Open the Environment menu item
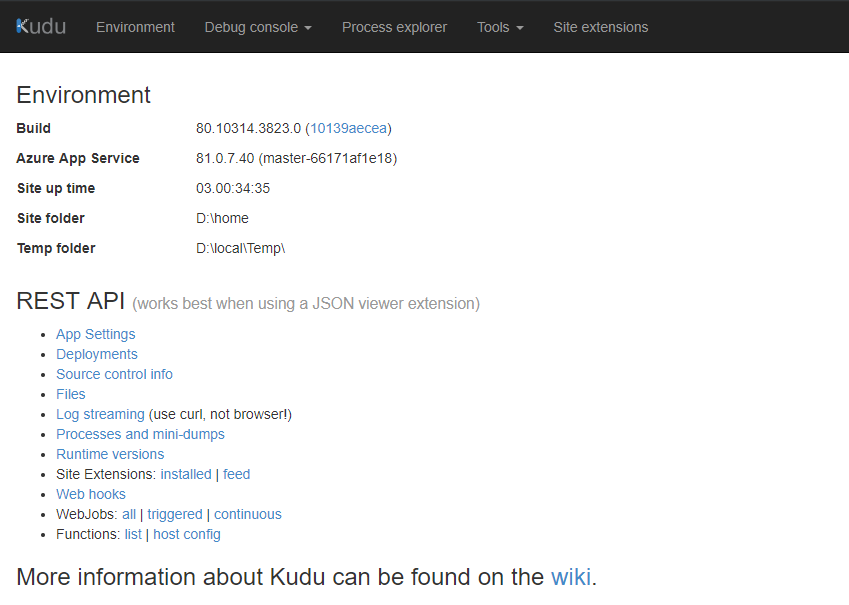The width and height of the screenshot is (849, 605). [x=135, y=27]
